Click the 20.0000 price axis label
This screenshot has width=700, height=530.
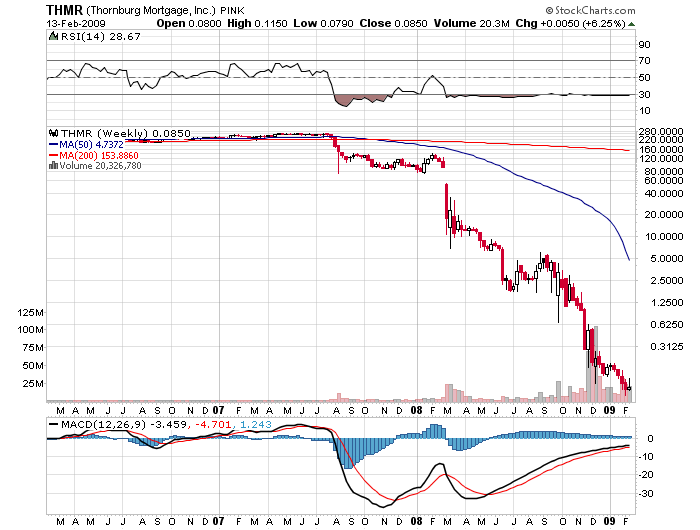664,215
